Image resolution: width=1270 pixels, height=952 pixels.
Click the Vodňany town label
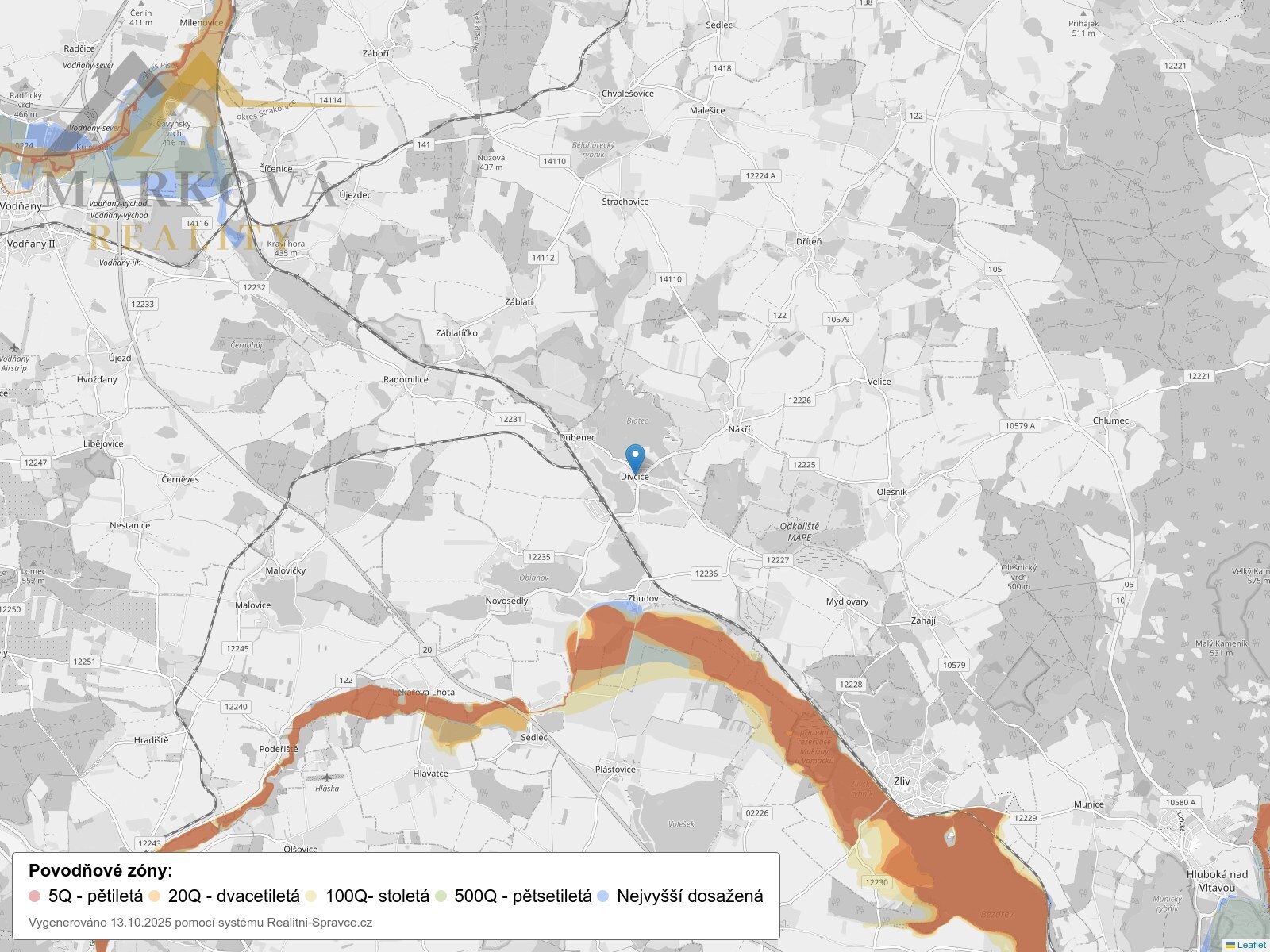coord(21,206)
